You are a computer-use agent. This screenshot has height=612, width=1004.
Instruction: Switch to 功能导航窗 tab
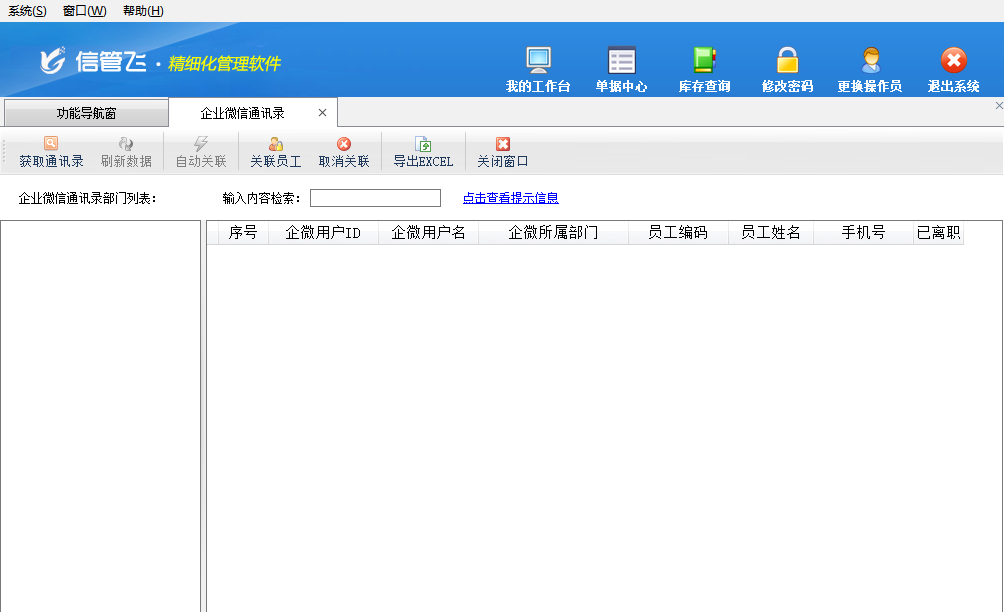86,113
